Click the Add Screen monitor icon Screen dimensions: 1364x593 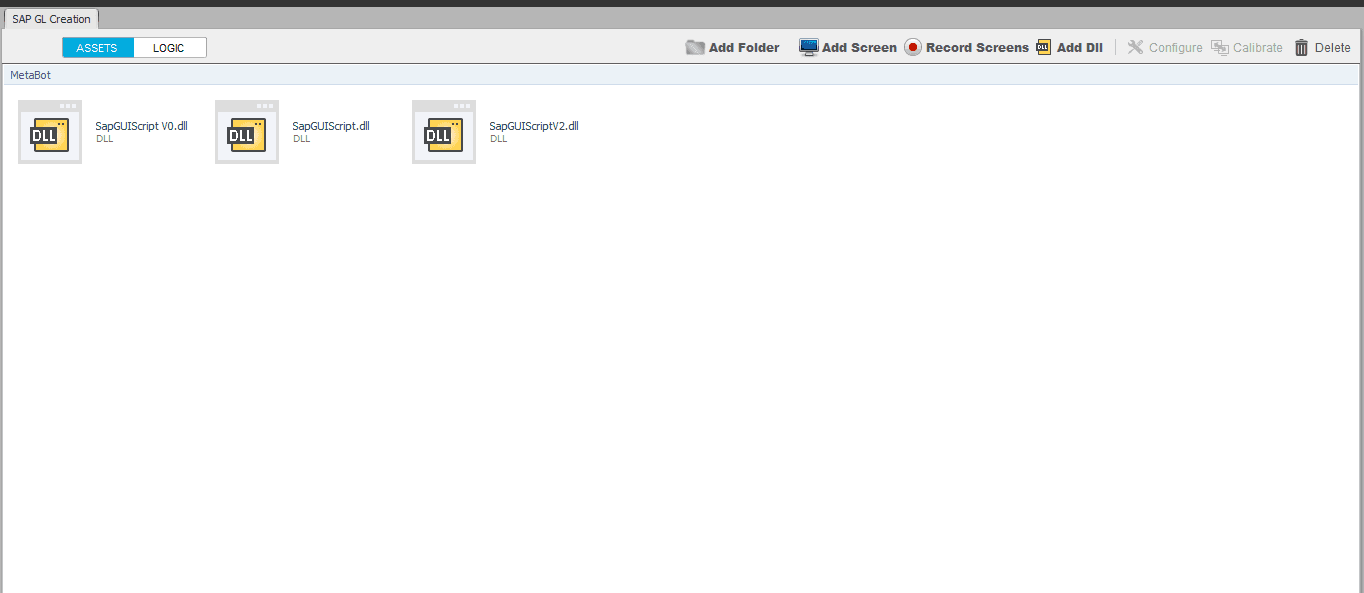(808, 47)
